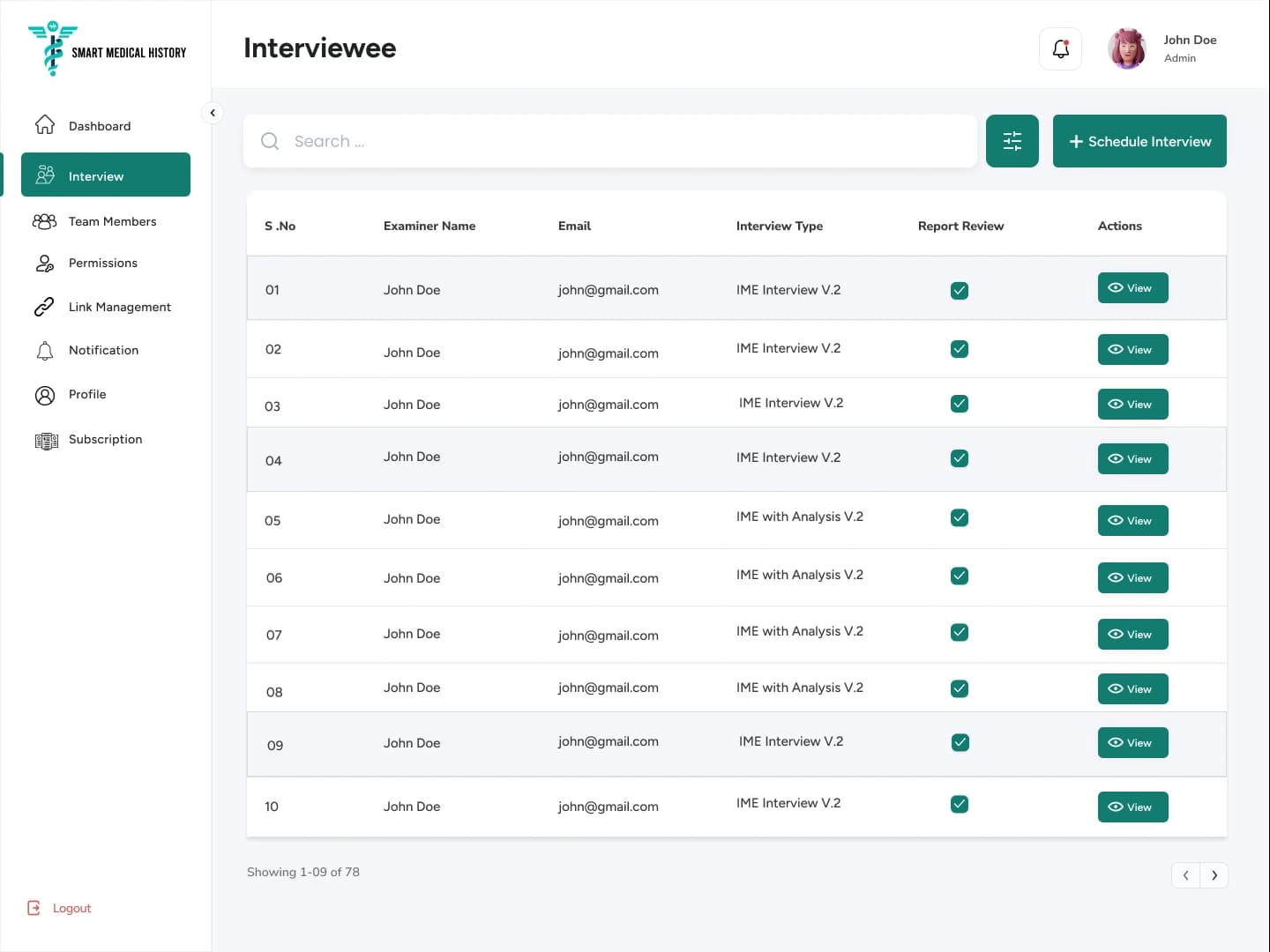1270x952 pixels.
Task: Click 'IME with Analysis V.2' in row 05
Action: [x=800, y=517]
